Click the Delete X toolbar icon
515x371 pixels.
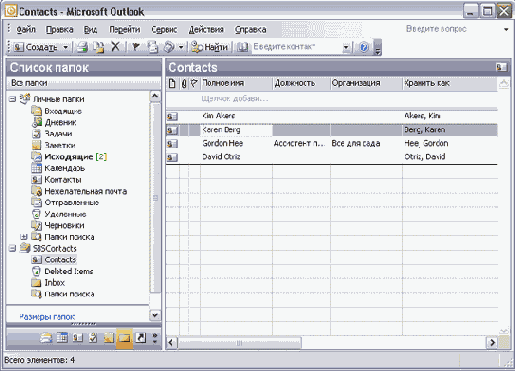(x=115, y=47)
